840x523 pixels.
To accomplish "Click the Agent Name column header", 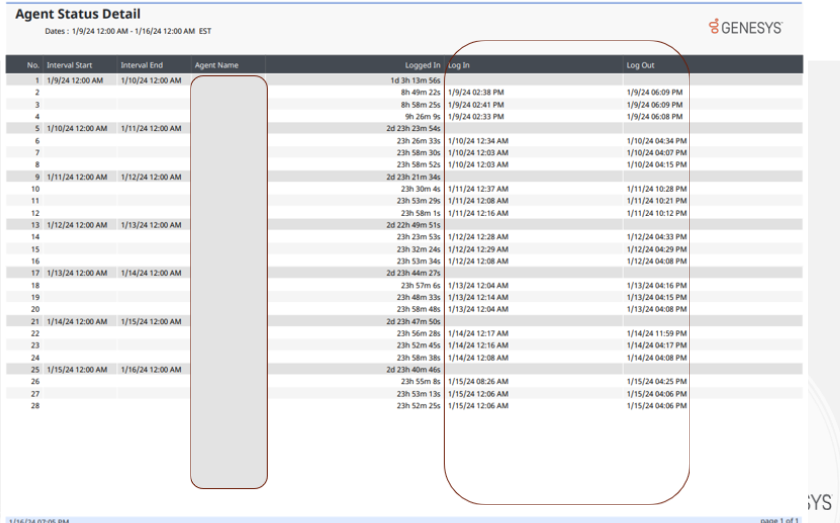I will click(x=216, y=65).
